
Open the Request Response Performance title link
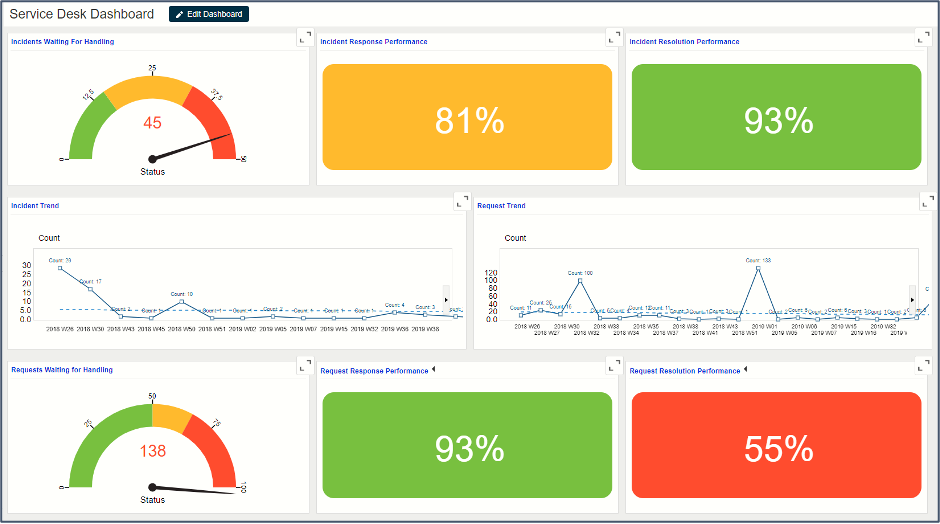(374, 371)
